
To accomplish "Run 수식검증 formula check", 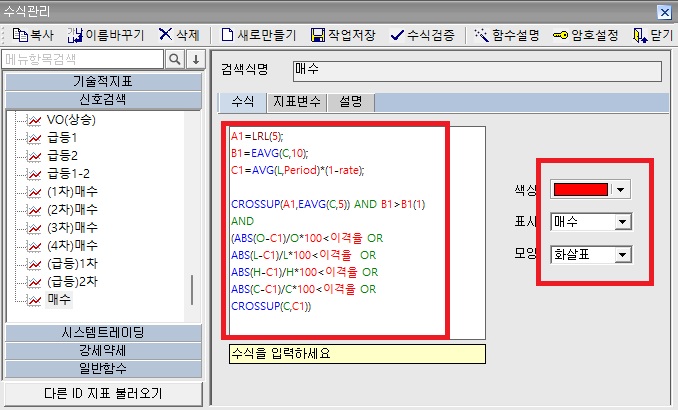I will (x=422, y=35).
